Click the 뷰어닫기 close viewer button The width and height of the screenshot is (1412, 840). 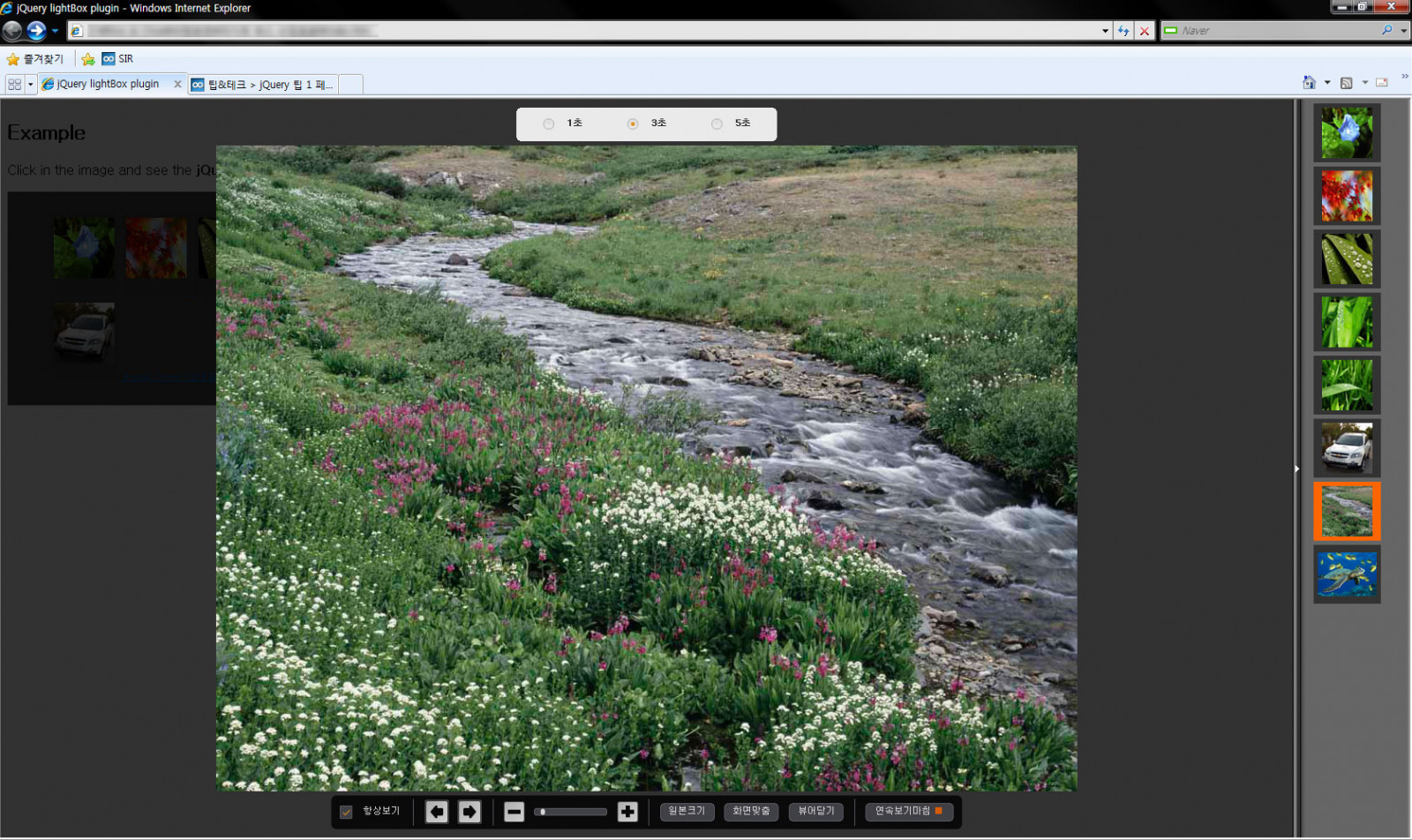(816, 812)
